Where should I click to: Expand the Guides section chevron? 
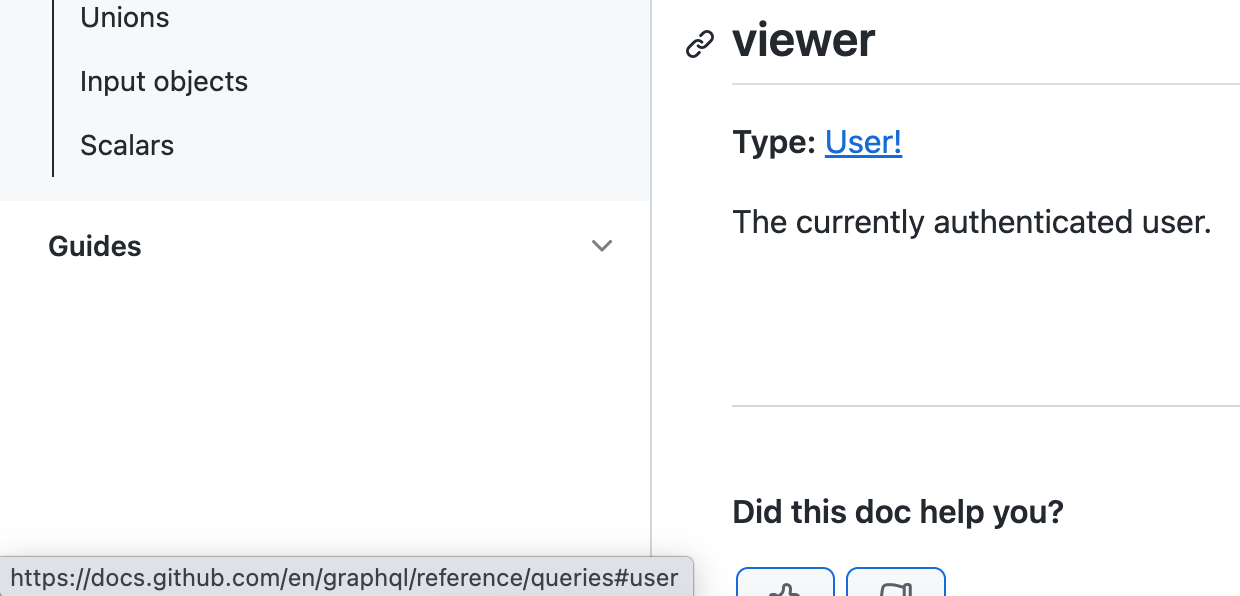pos(601,246)
